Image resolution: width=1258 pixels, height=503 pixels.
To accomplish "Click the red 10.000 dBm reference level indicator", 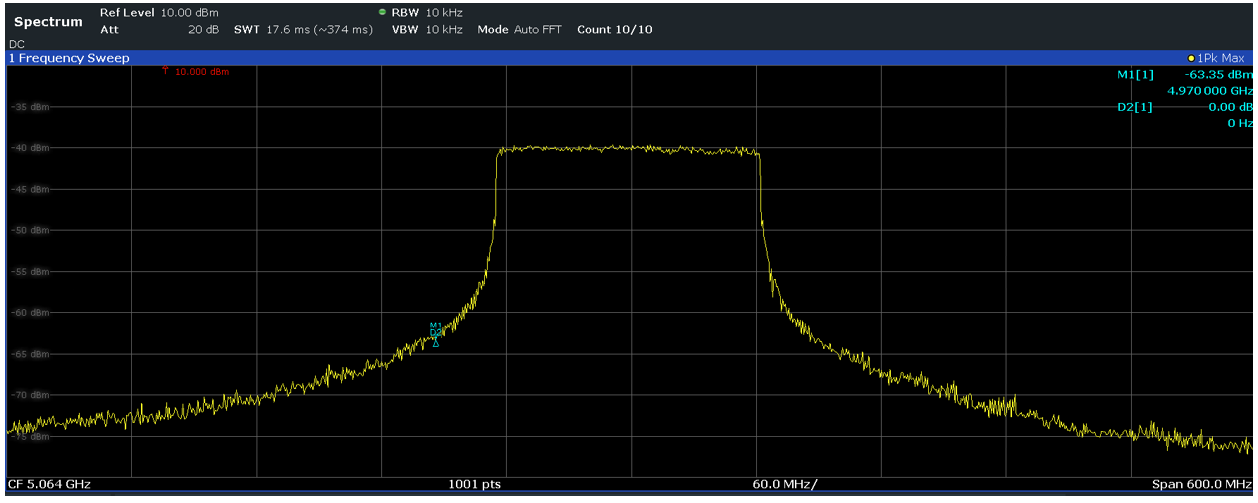I will (196, 72).
